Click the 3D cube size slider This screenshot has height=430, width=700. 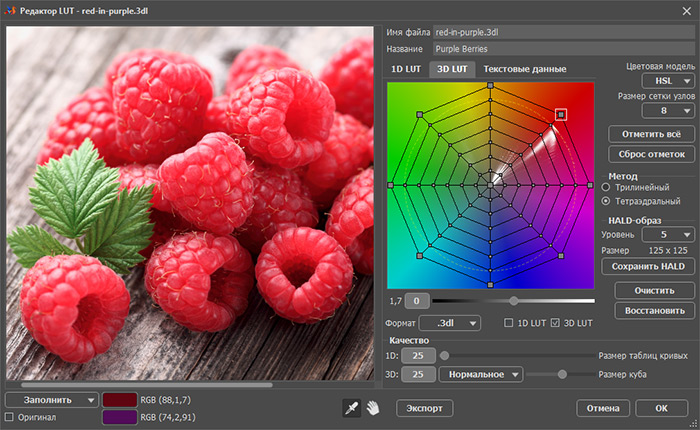click(x=561, y=374)
